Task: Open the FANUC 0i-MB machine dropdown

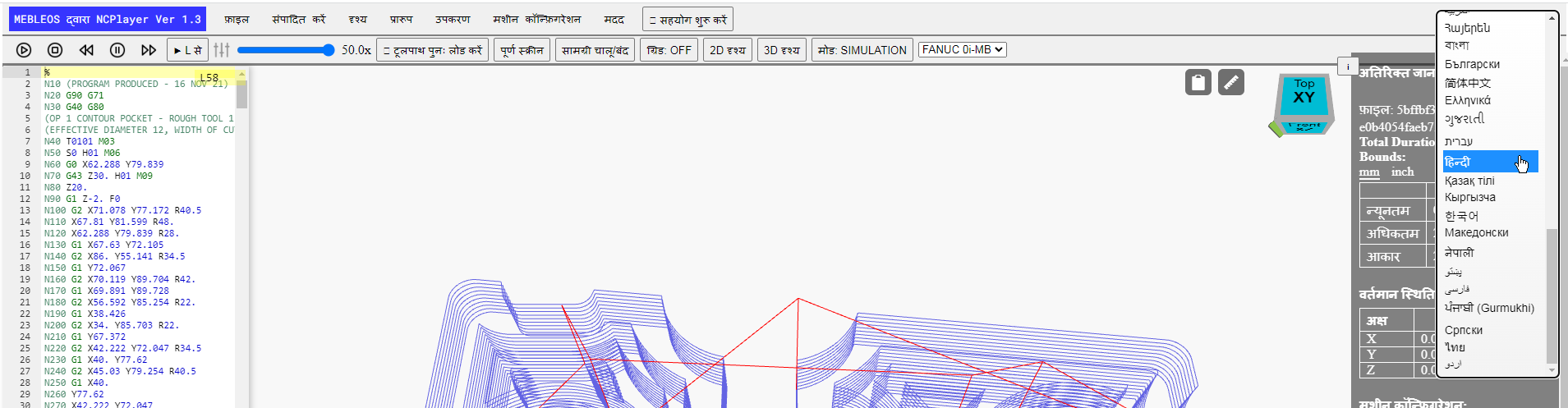Action: click(x=963, y=50)
